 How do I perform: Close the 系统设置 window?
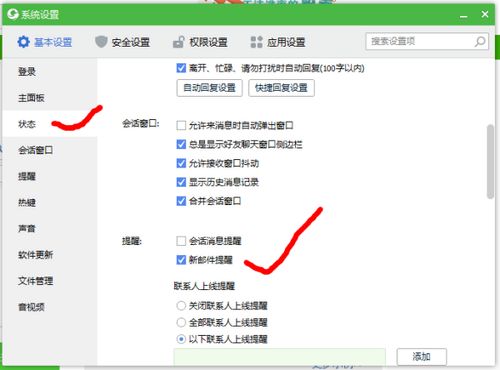click(485, 14)
